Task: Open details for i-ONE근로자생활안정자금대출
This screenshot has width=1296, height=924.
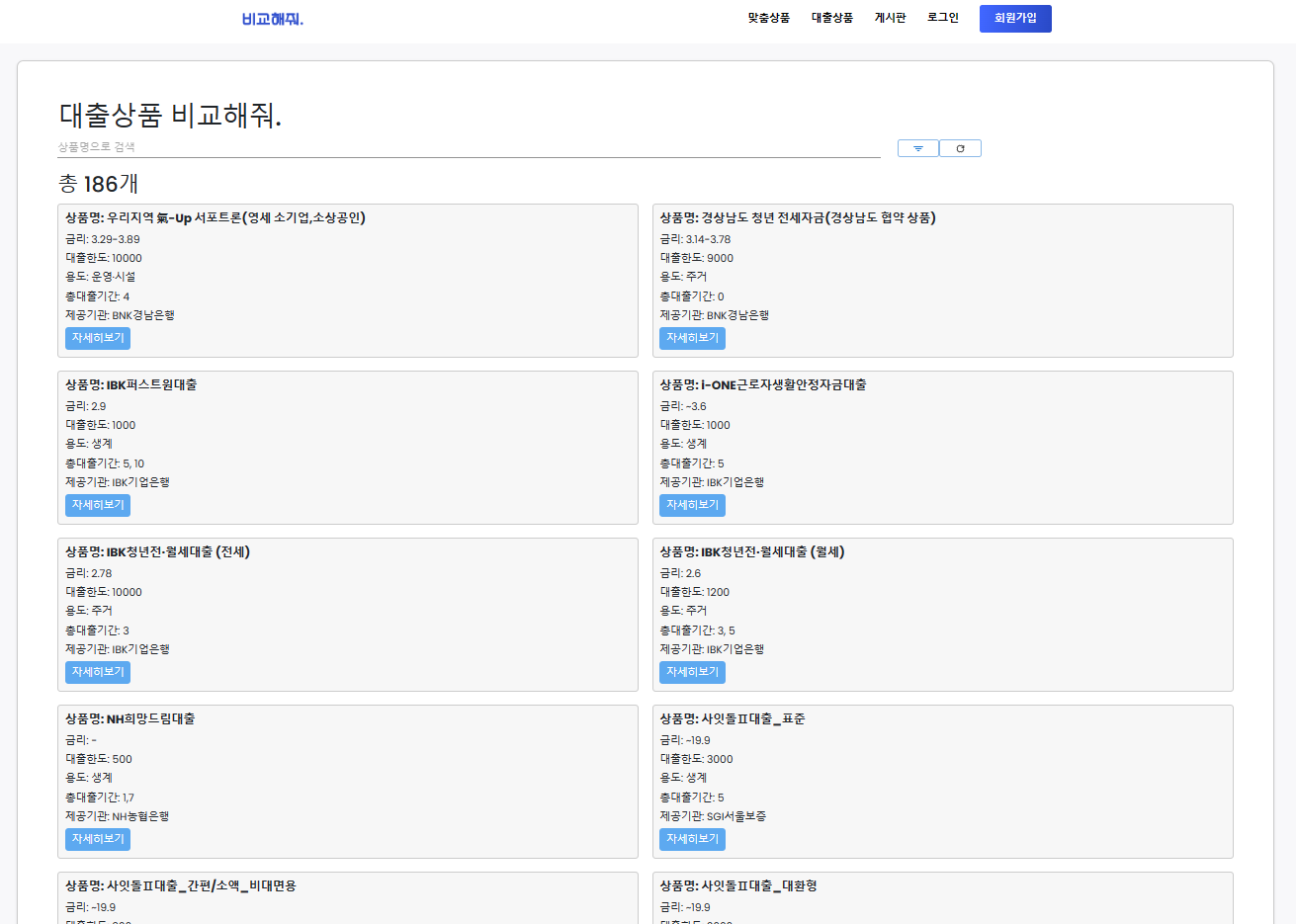Action: pos(691,505)
